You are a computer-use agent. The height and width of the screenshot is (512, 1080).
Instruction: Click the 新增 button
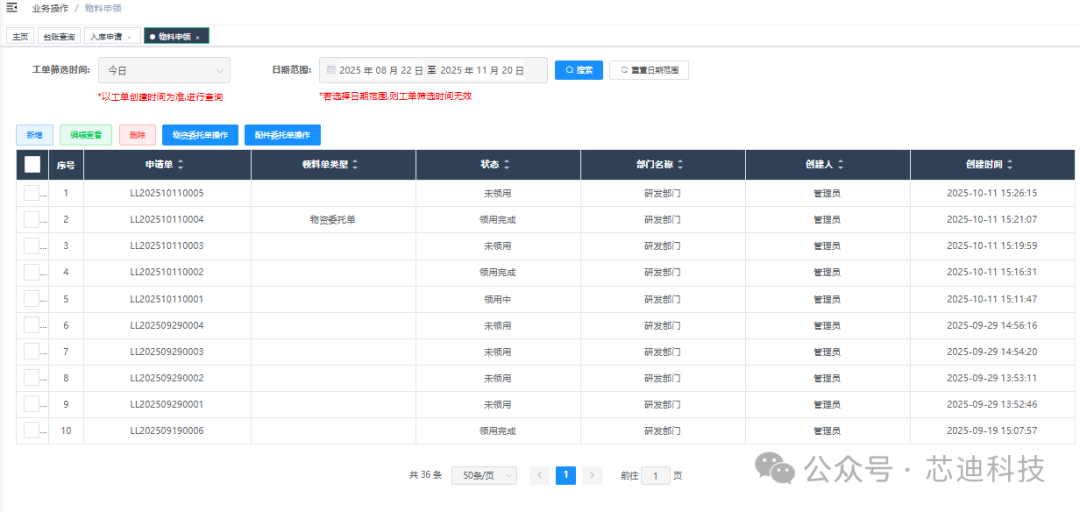tap(34, 135)
